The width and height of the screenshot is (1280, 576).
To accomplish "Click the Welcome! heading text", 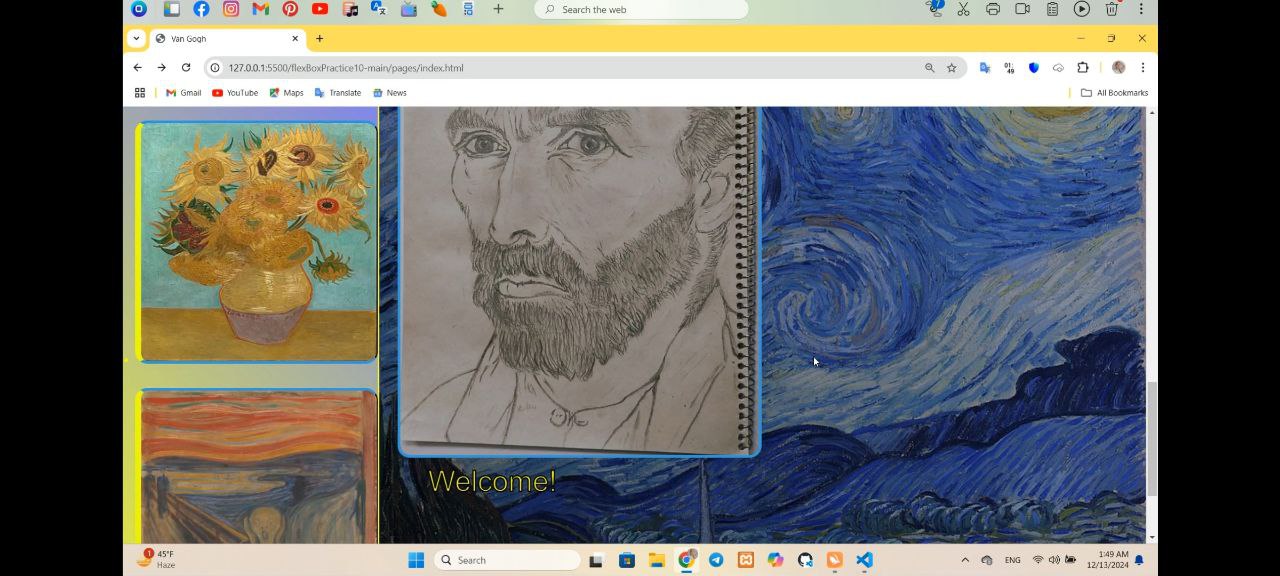I will [x=492, y=481].
